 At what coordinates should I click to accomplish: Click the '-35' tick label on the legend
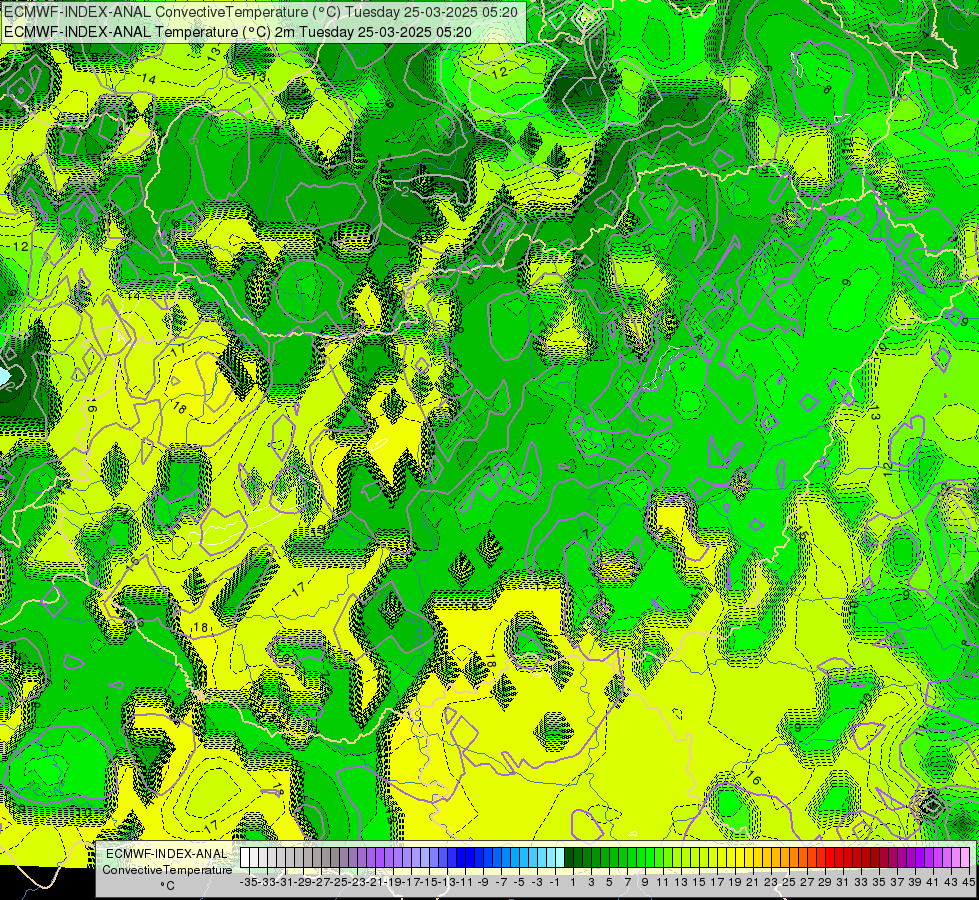pyautogui.click(x=249, y=882)
